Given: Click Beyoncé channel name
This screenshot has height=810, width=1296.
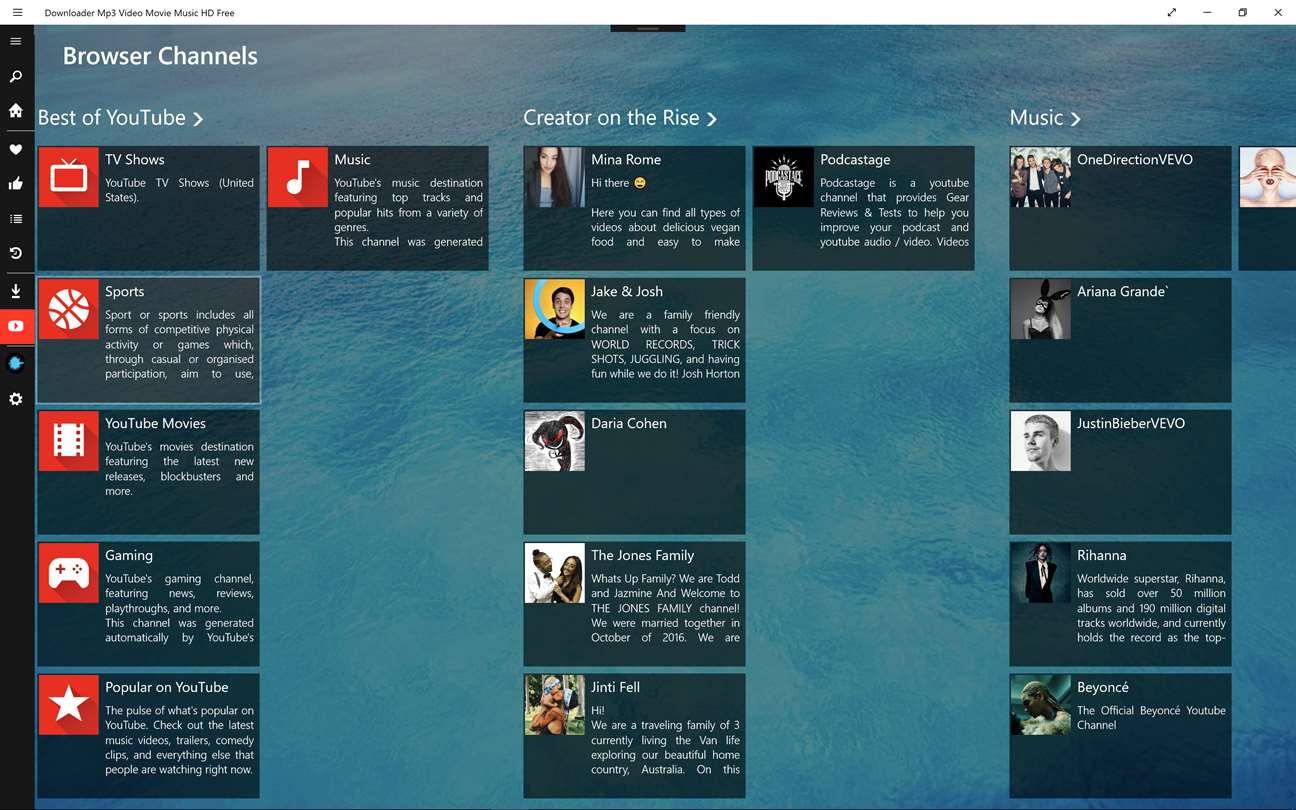Looking at the screenshot, I should tap(1103, 688).
